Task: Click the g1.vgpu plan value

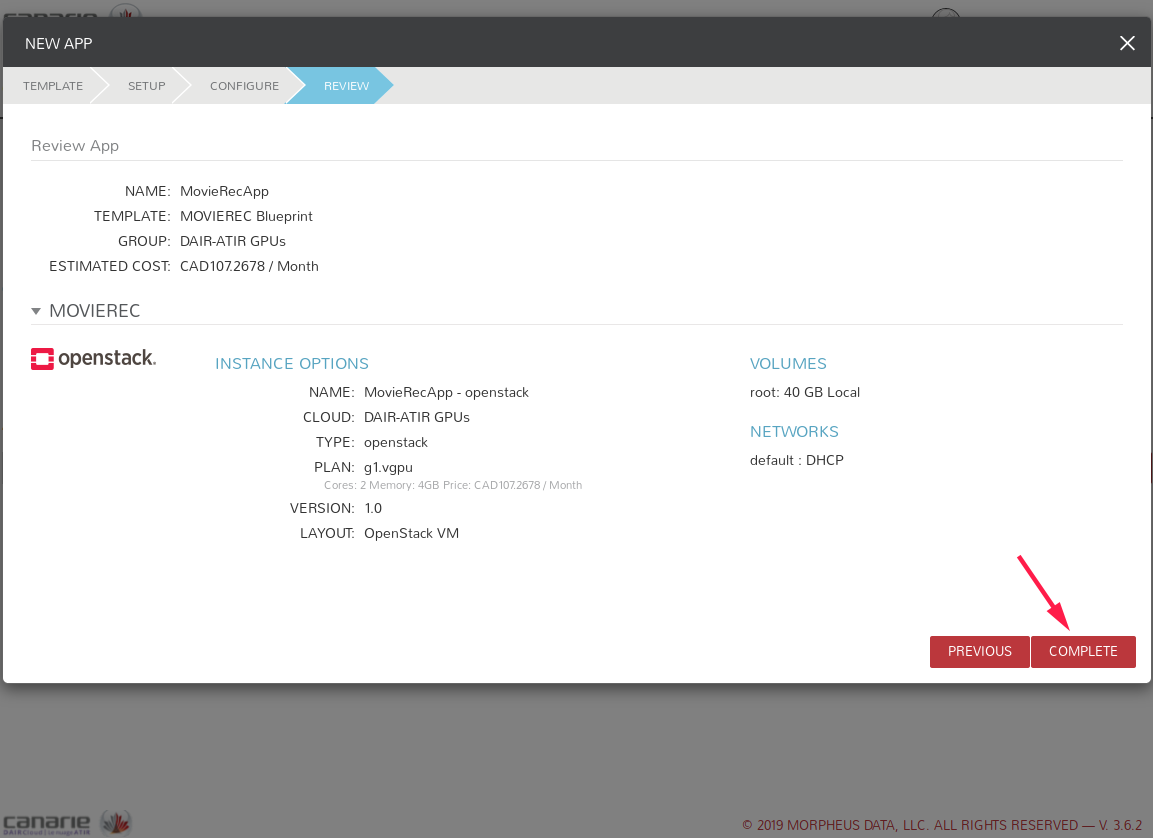Action: (388, 467)
